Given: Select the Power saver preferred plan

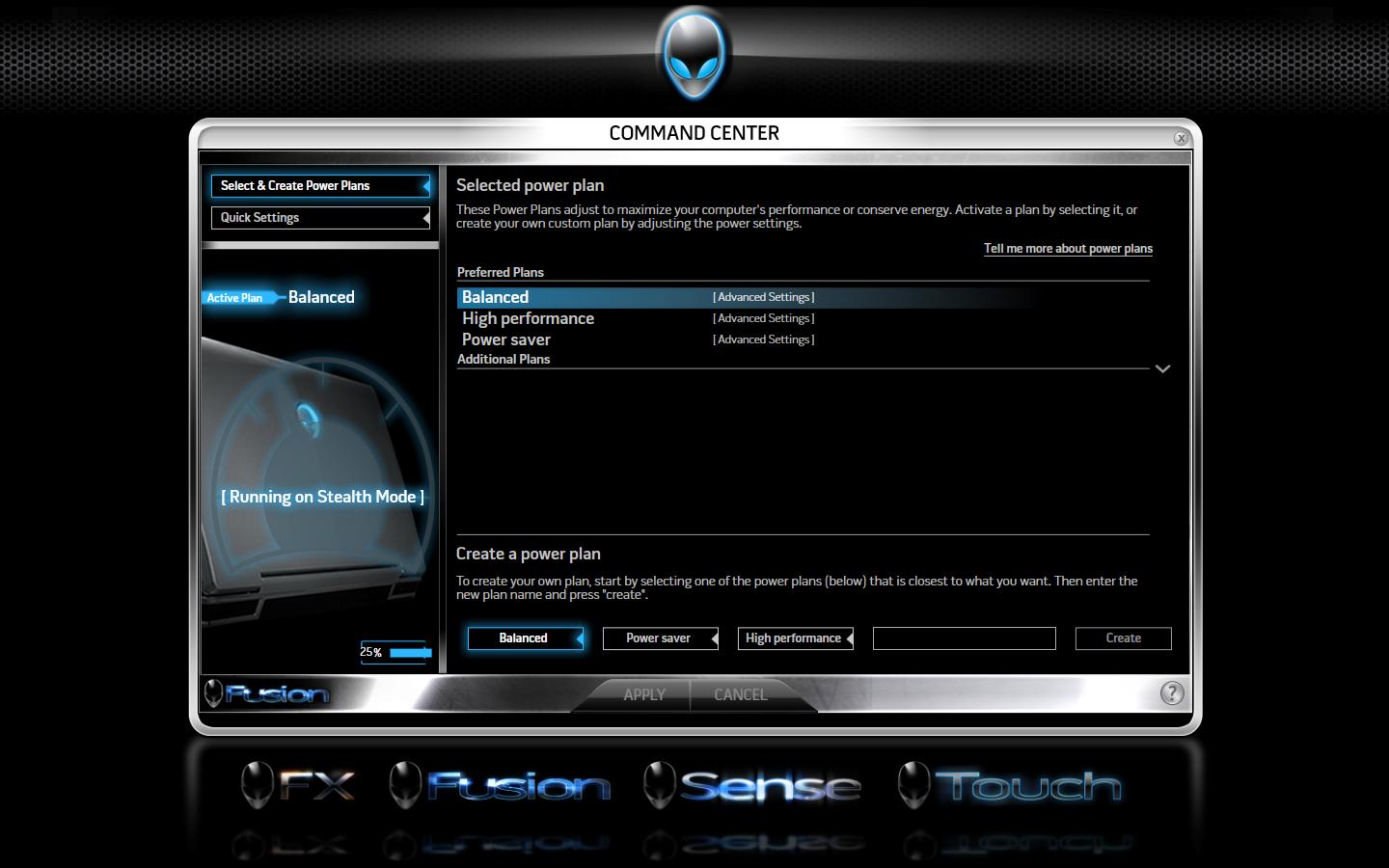Looking at the screenshot, I should 505,339.
